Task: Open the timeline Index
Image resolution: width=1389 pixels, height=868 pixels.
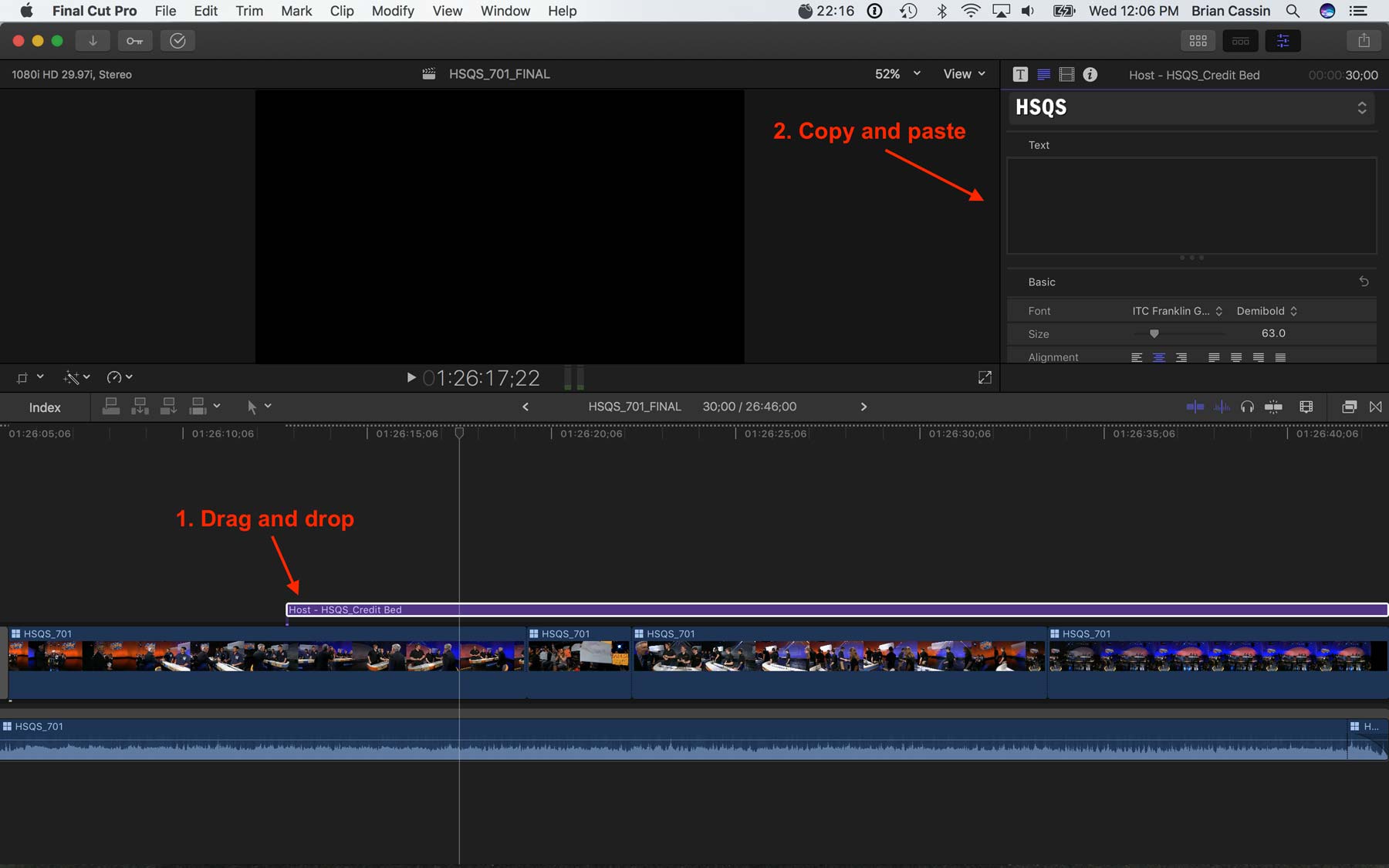Action: (45, 407)
